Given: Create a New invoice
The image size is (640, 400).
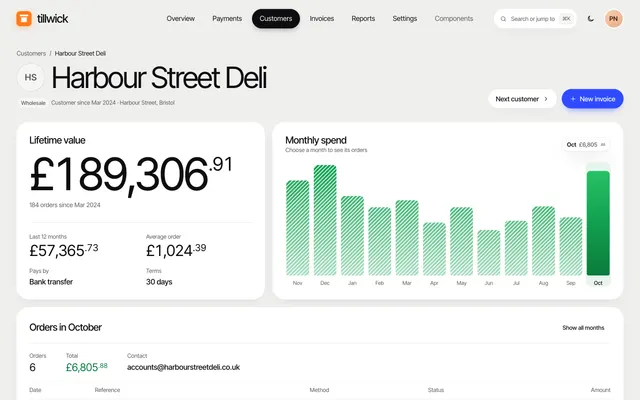Looking at the screenshot, I should 593,99.
